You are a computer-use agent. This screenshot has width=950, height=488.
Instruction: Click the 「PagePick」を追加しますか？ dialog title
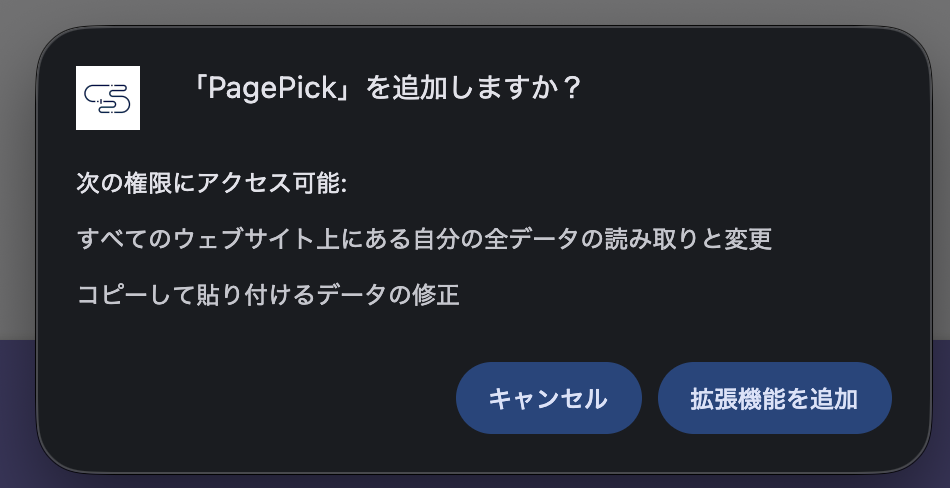387,89
